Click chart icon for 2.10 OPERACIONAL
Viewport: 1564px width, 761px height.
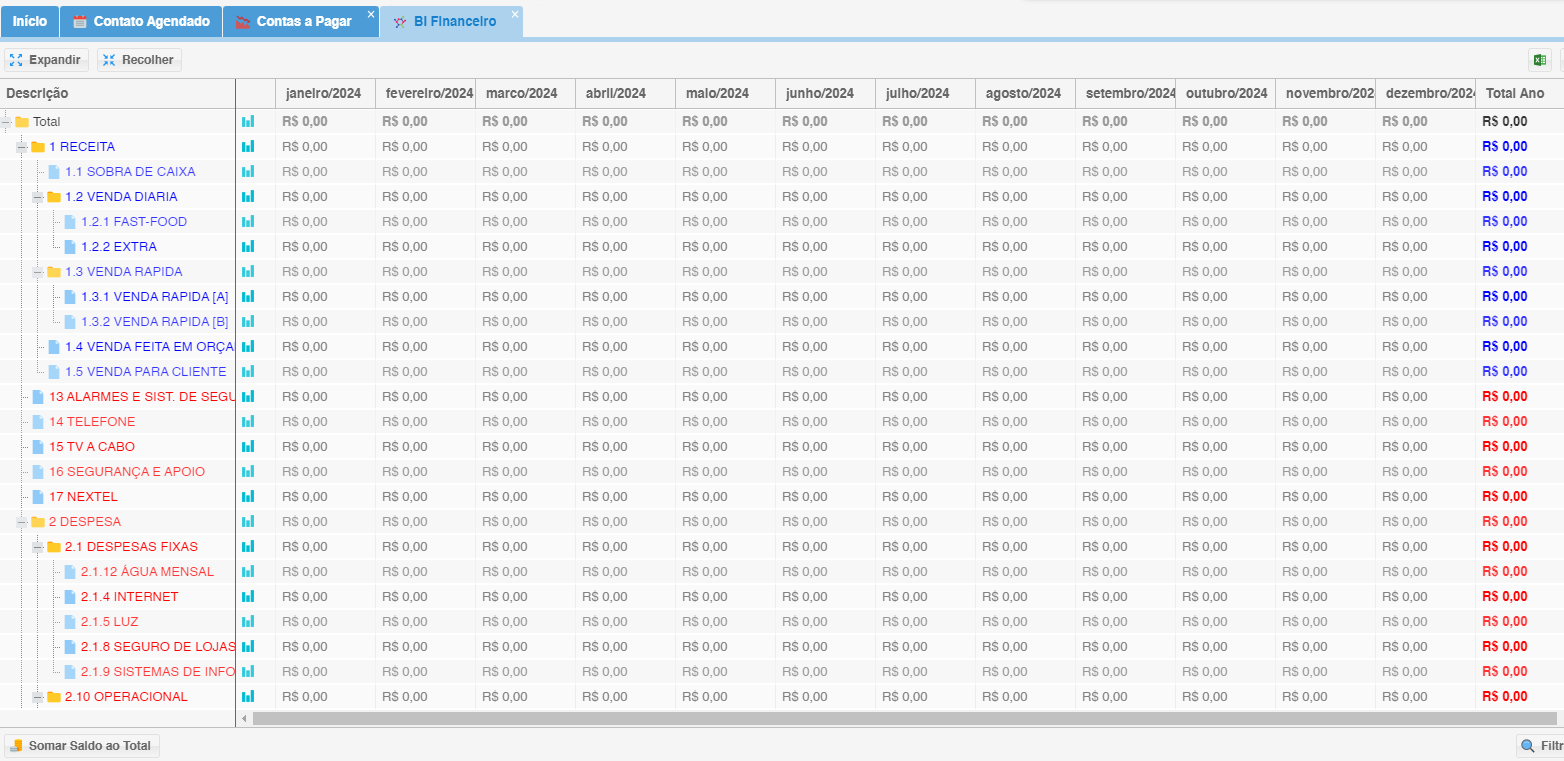coord(248,696)
